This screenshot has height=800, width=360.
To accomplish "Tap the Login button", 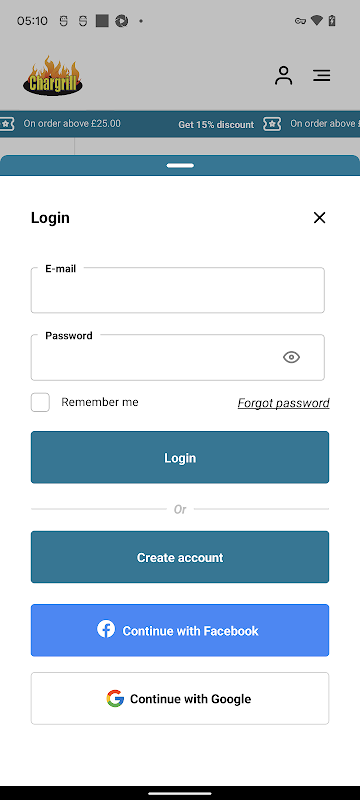I will click(x=180, y=457).
